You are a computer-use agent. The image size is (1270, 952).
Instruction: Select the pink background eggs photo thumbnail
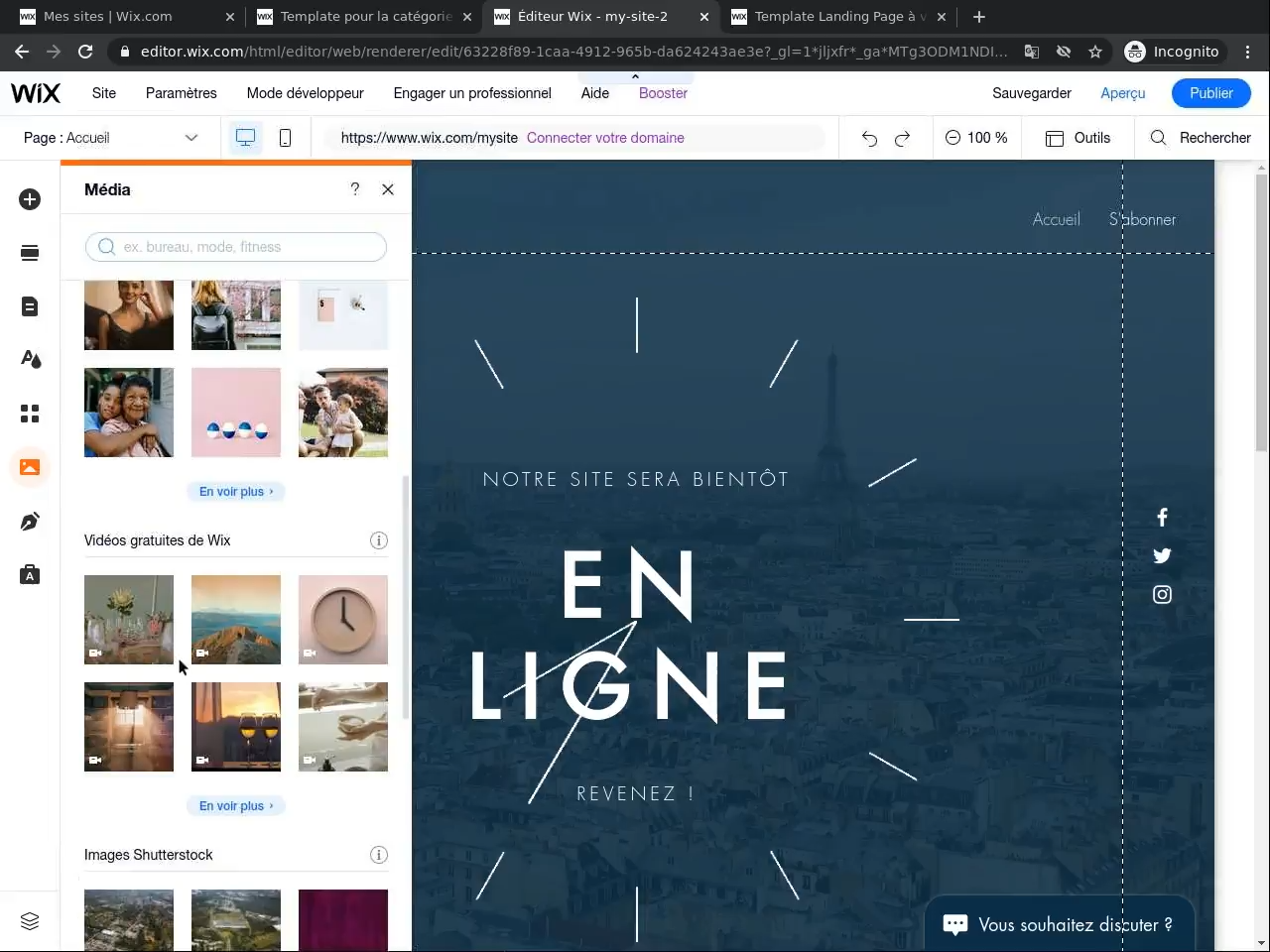[236, 413]
